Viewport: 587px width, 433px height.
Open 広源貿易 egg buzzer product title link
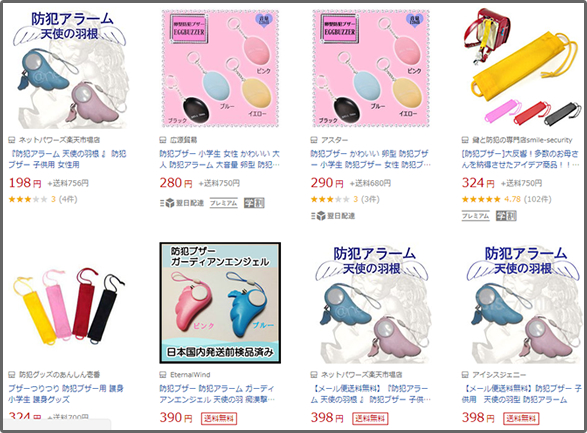click(219, 159)
